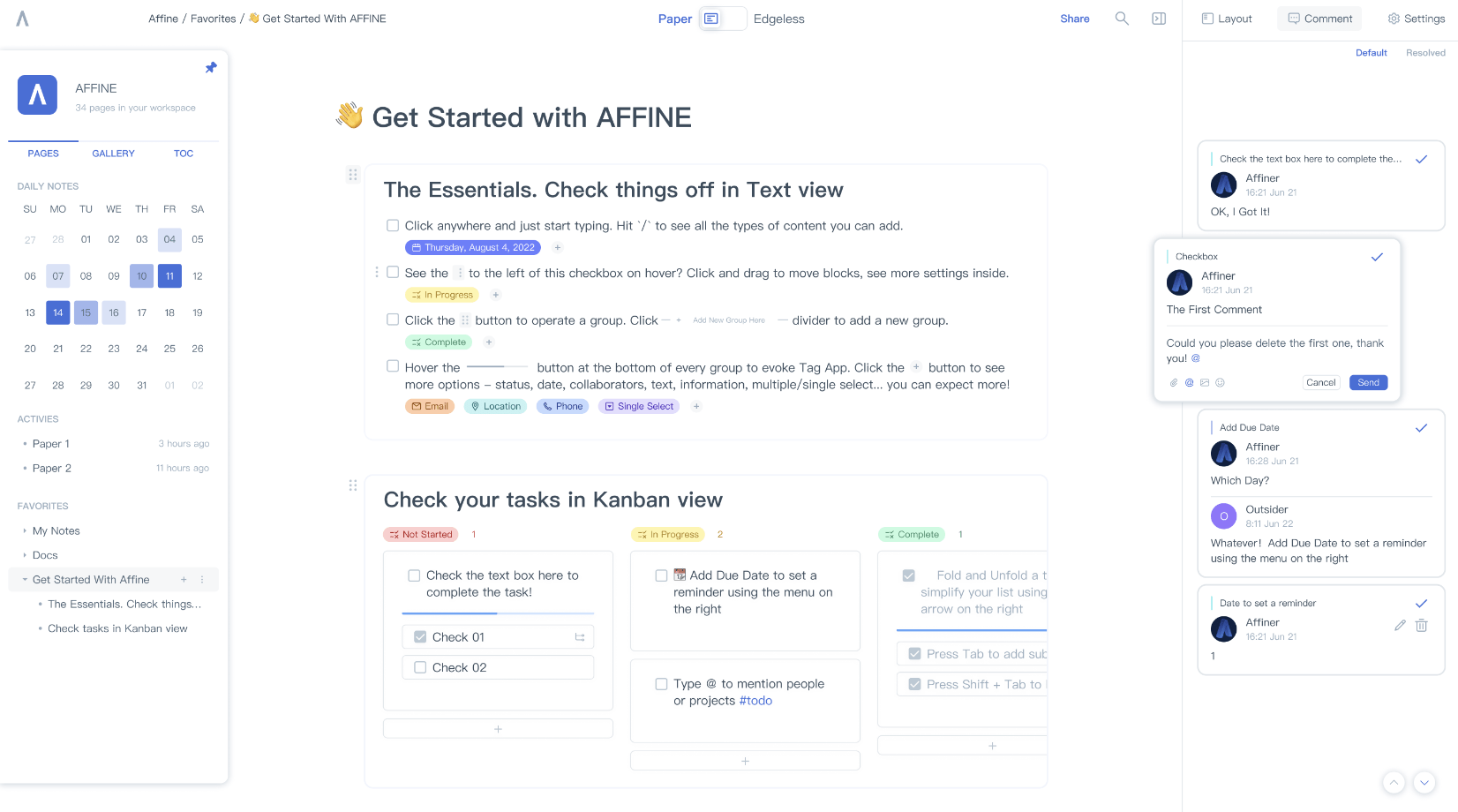Viewport: 1458px width, 812px height.
Task: Open the Layout panel tab
Action: pos(1227,19)
